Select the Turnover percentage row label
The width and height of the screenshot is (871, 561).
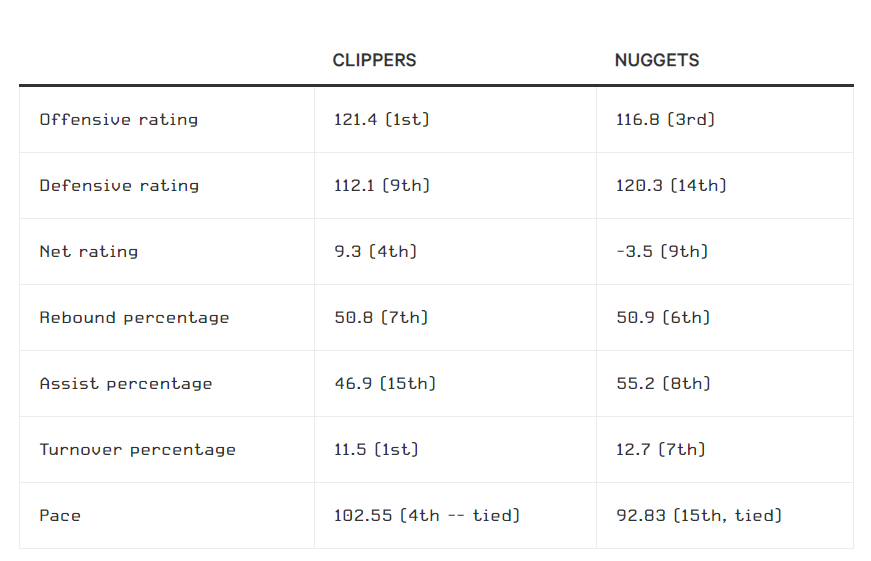(138, 450)
